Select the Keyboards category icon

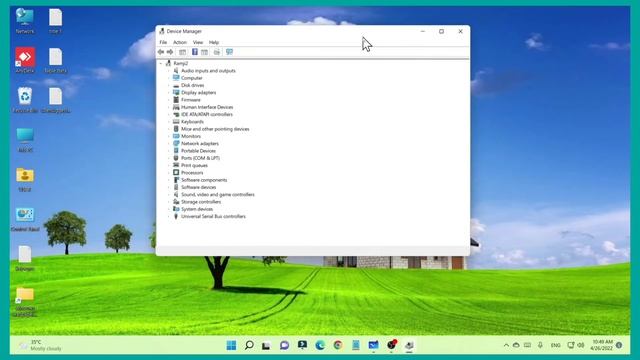[176, 122]
